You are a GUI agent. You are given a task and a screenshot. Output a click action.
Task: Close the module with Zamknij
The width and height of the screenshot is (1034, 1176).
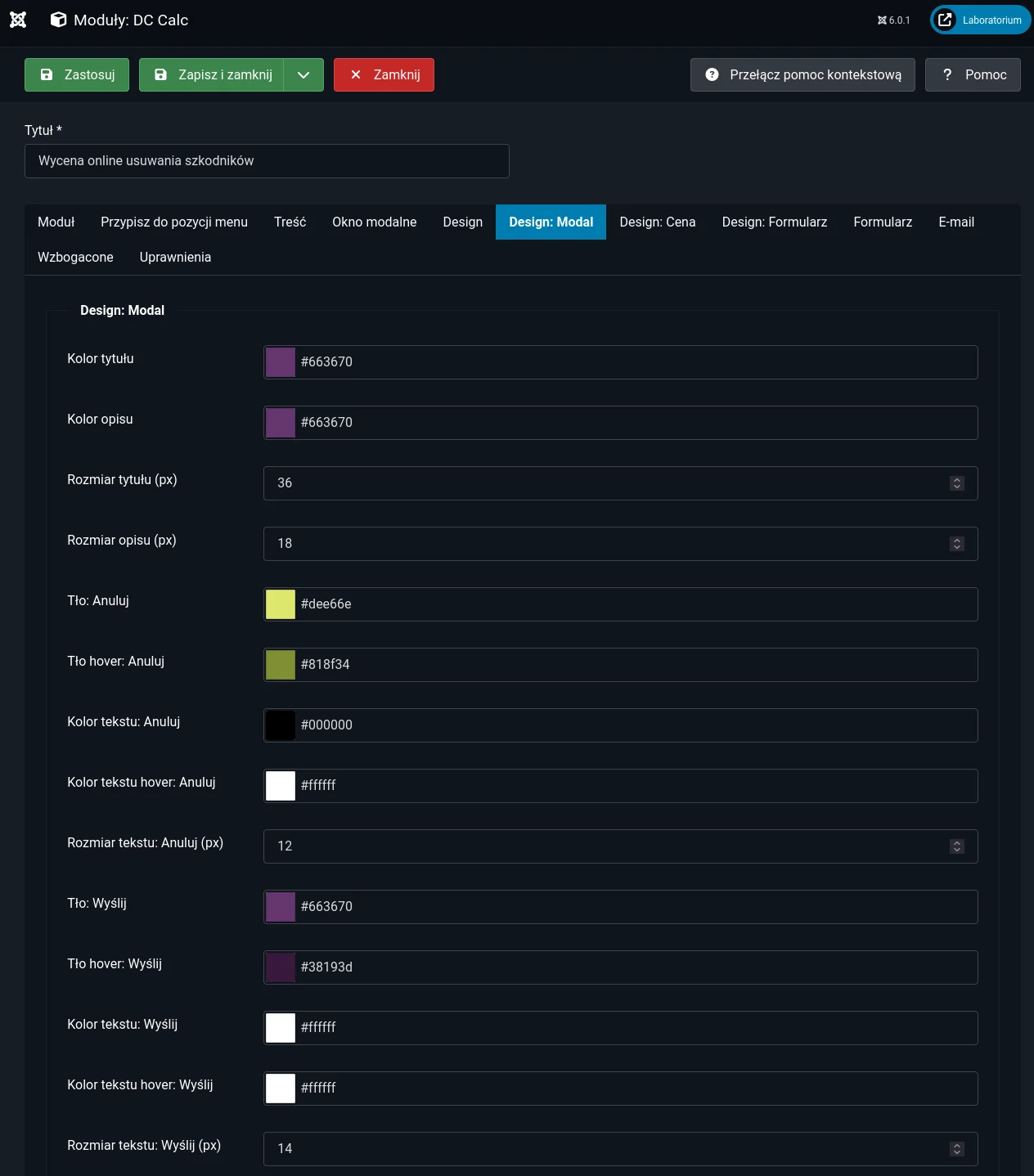click(x=384, y=74)
